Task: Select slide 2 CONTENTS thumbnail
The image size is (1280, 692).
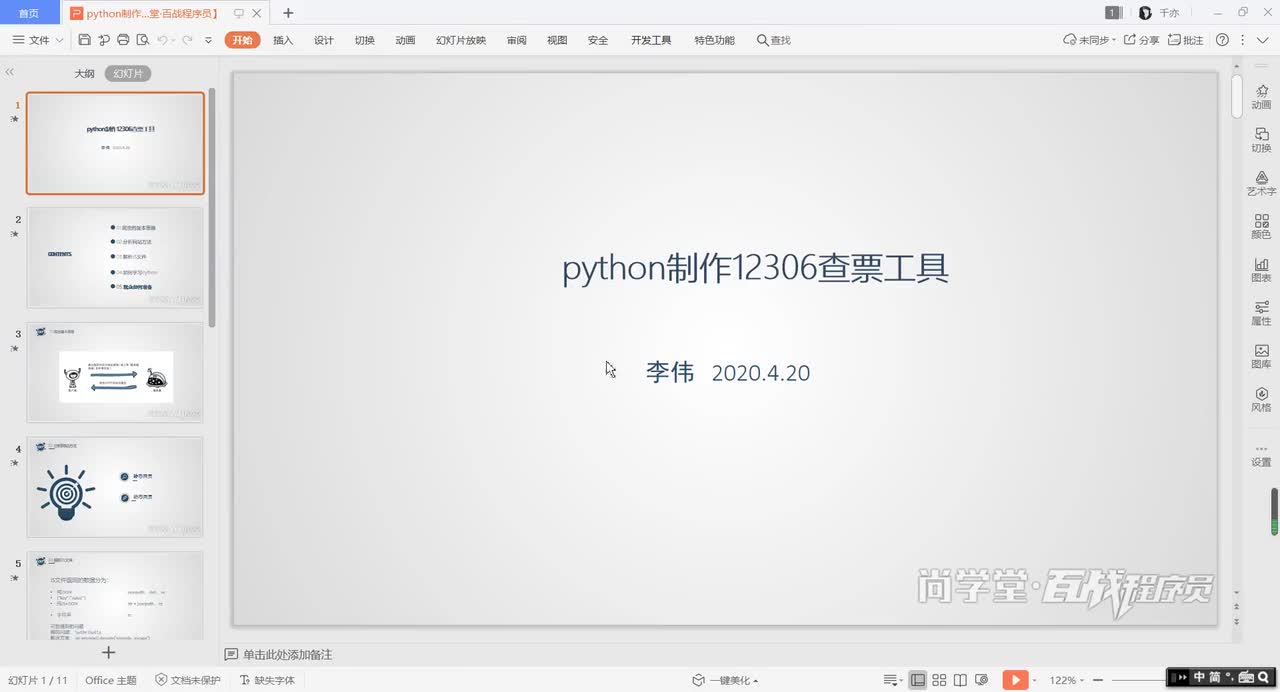Action: click(115, 258)
